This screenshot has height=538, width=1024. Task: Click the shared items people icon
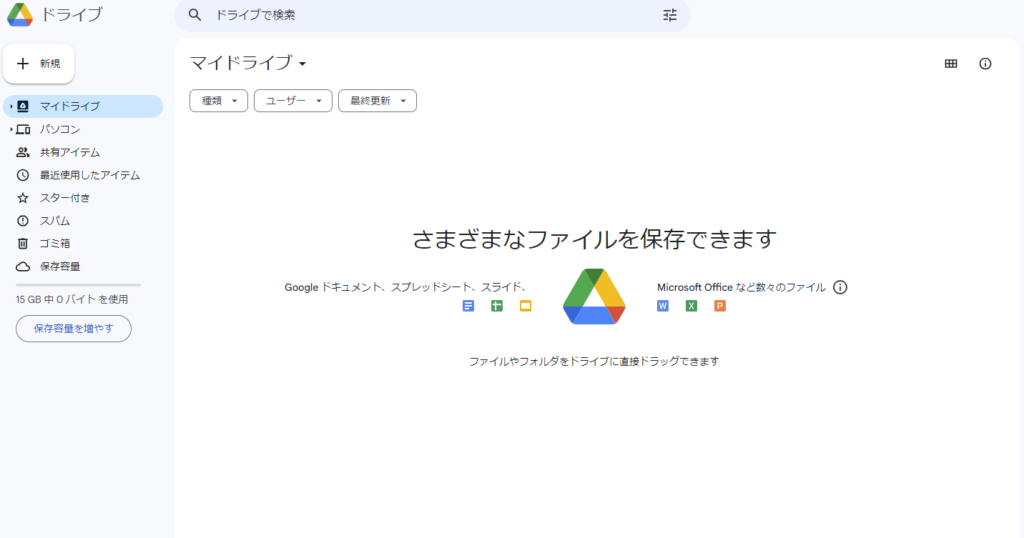pos(23,152)
